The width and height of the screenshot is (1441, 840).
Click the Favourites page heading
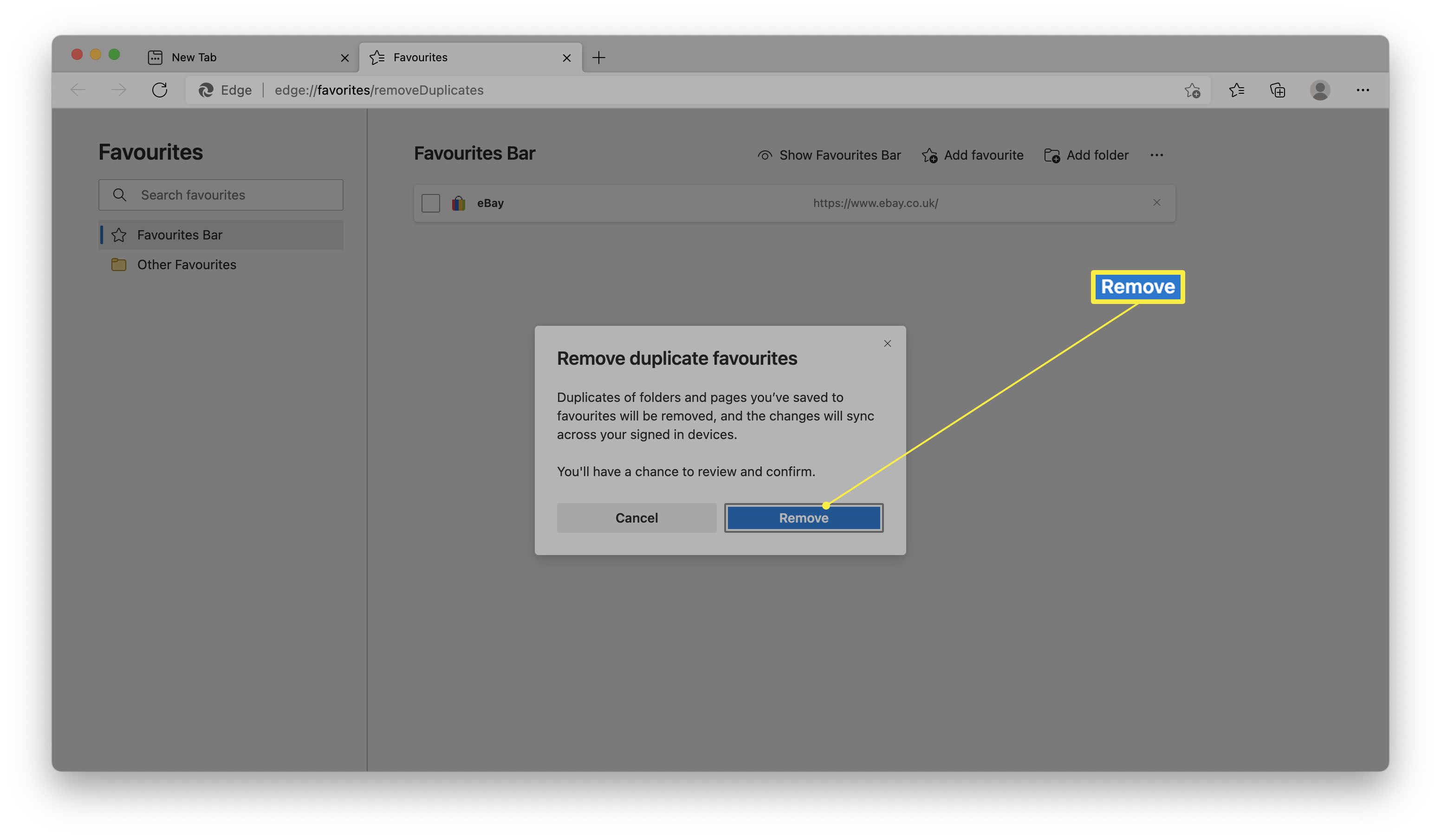tap(150, 152)
